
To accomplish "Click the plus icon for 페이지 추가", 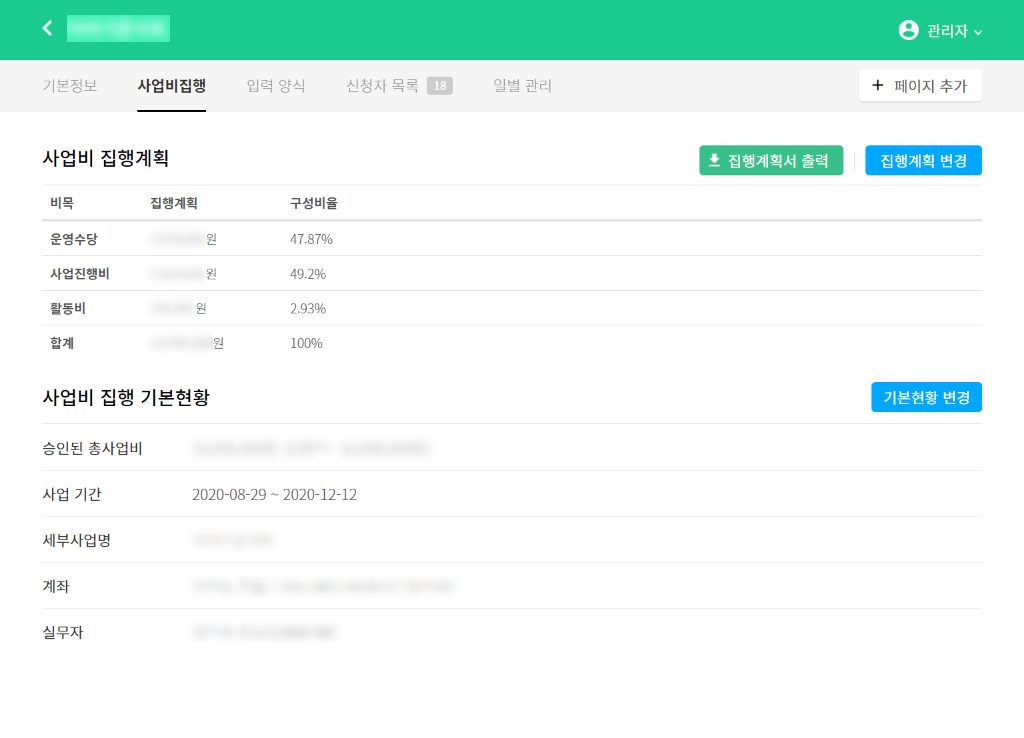I will point(878,86).
